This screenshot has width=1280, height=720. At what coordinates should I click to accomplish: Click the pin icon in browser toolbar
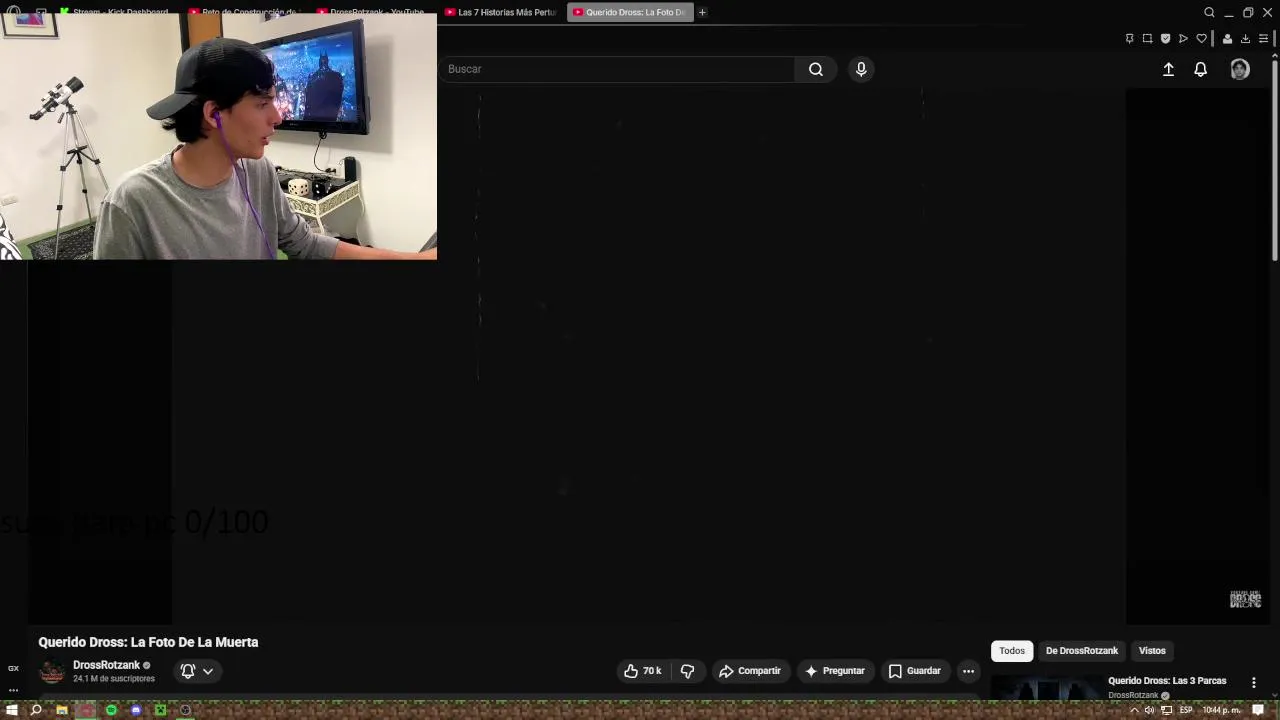click(x=1129, y=39)
